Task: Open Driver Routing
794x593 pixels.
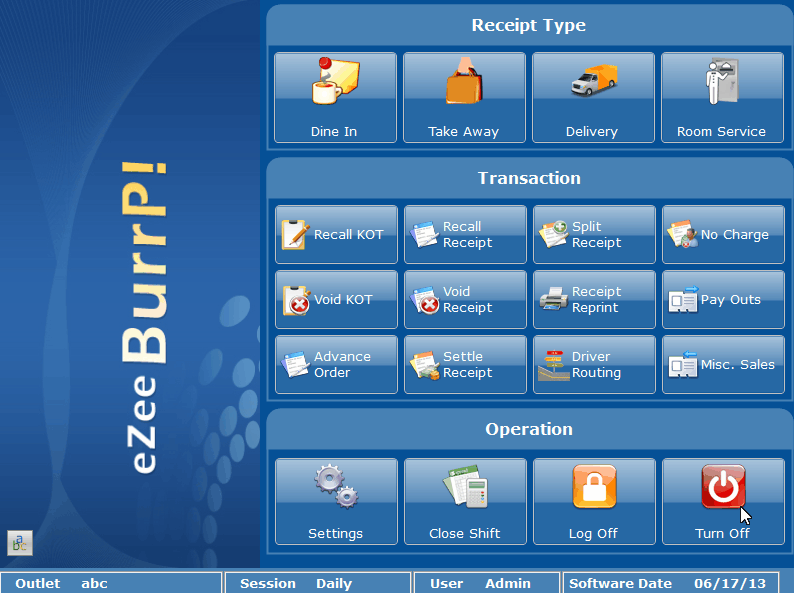Action: tap(594, 365)
